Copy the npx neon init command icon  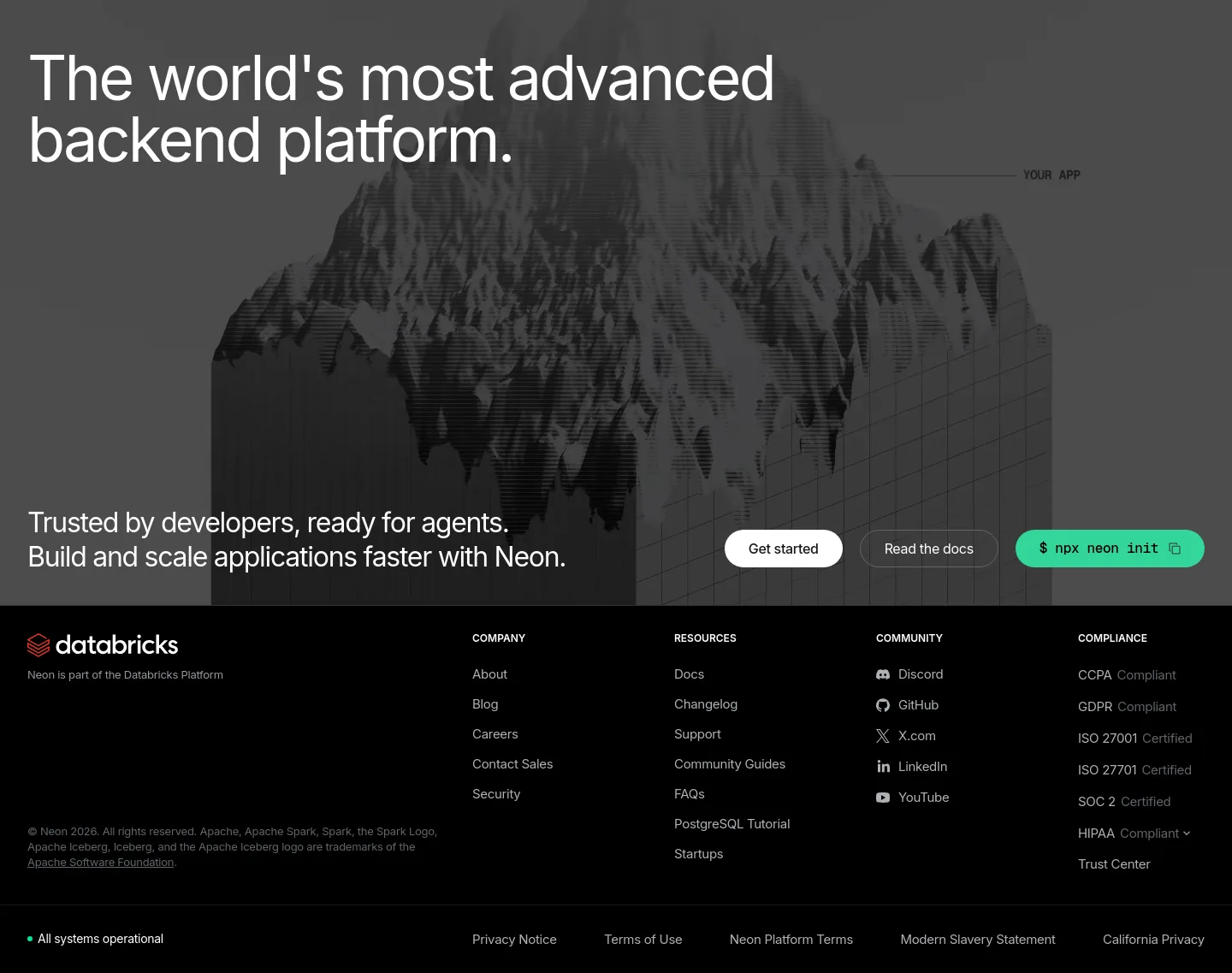coord(1175,549)
